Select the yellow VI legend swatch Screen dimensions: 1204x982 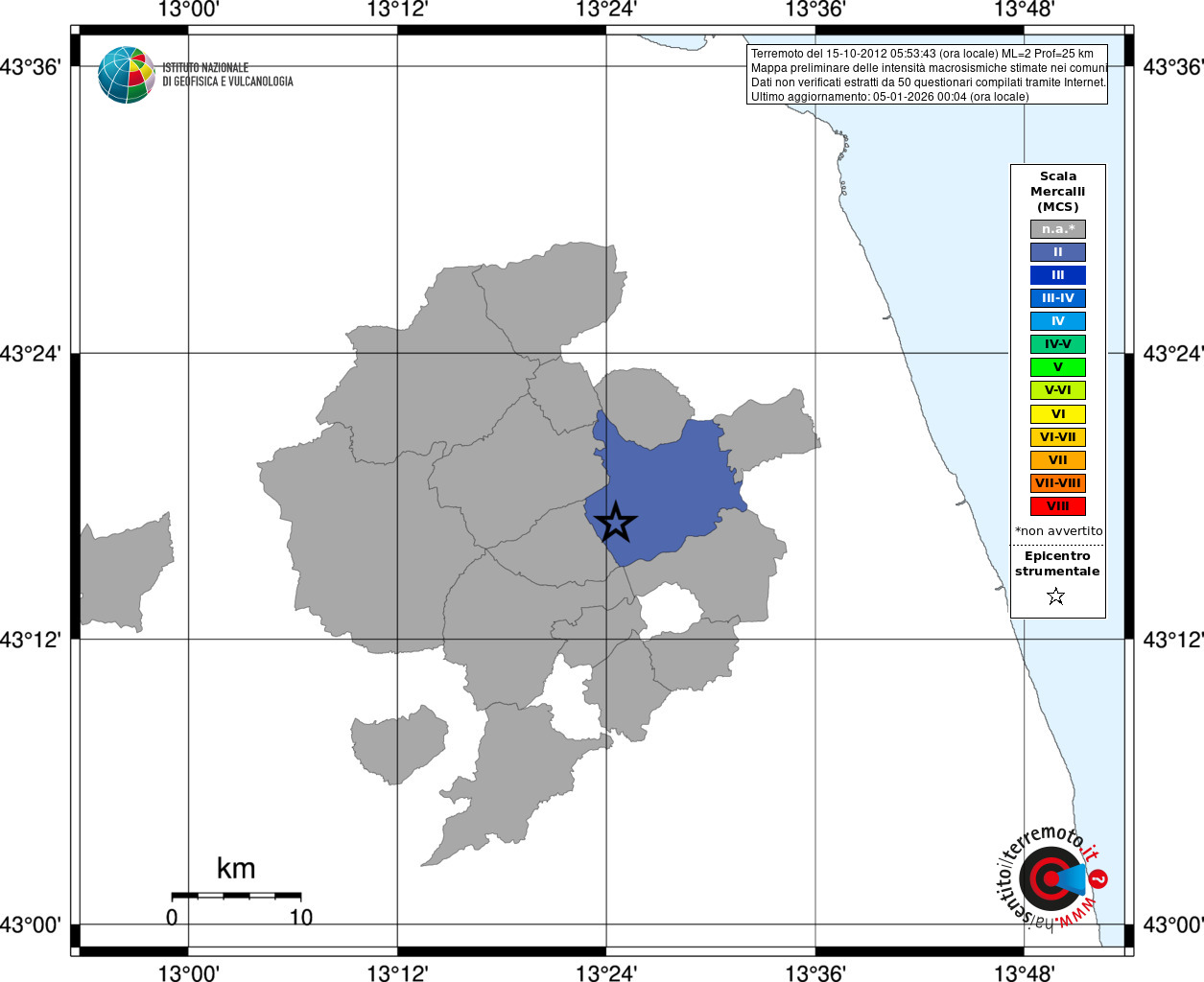pos(1058,414)
